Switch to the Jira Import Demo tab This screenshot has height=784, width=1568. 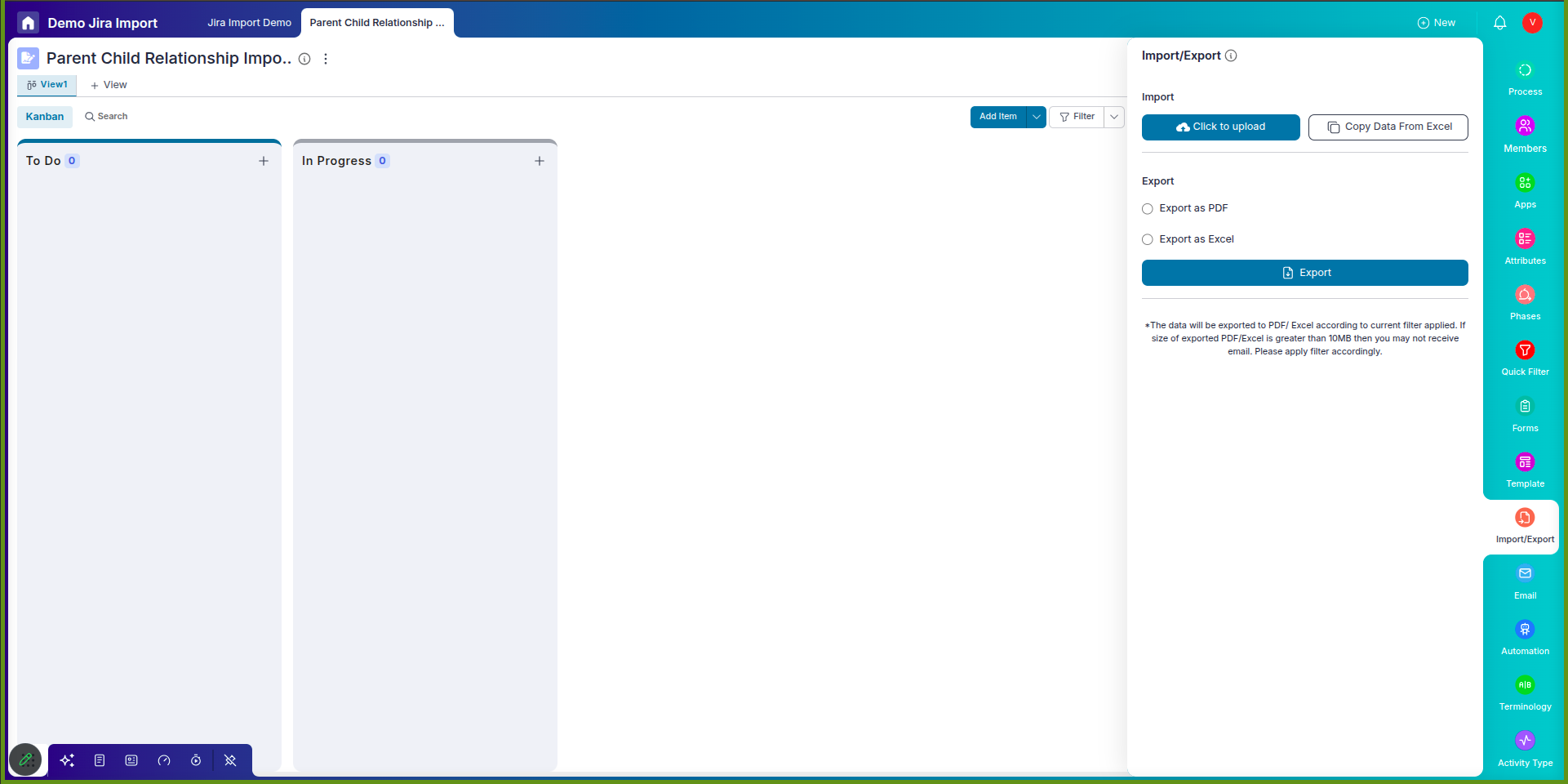pos(249,23)
